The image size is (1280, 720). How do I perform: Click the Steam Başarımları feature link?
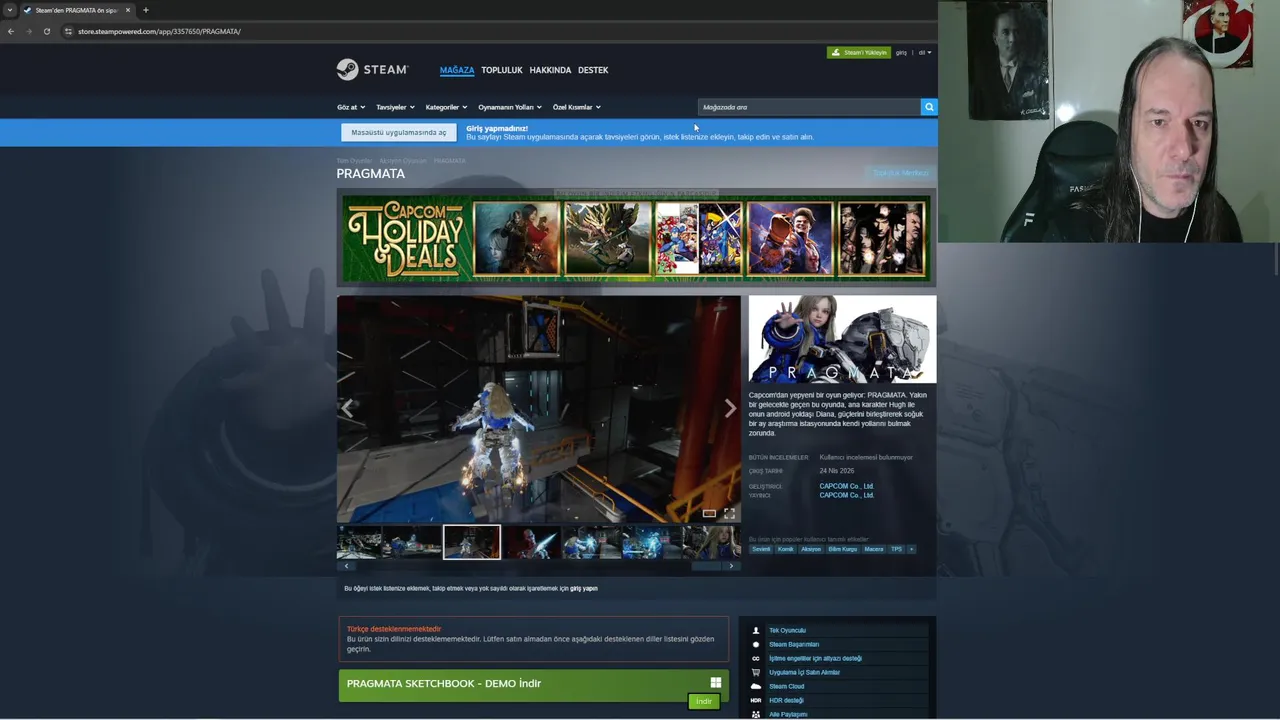794,644
